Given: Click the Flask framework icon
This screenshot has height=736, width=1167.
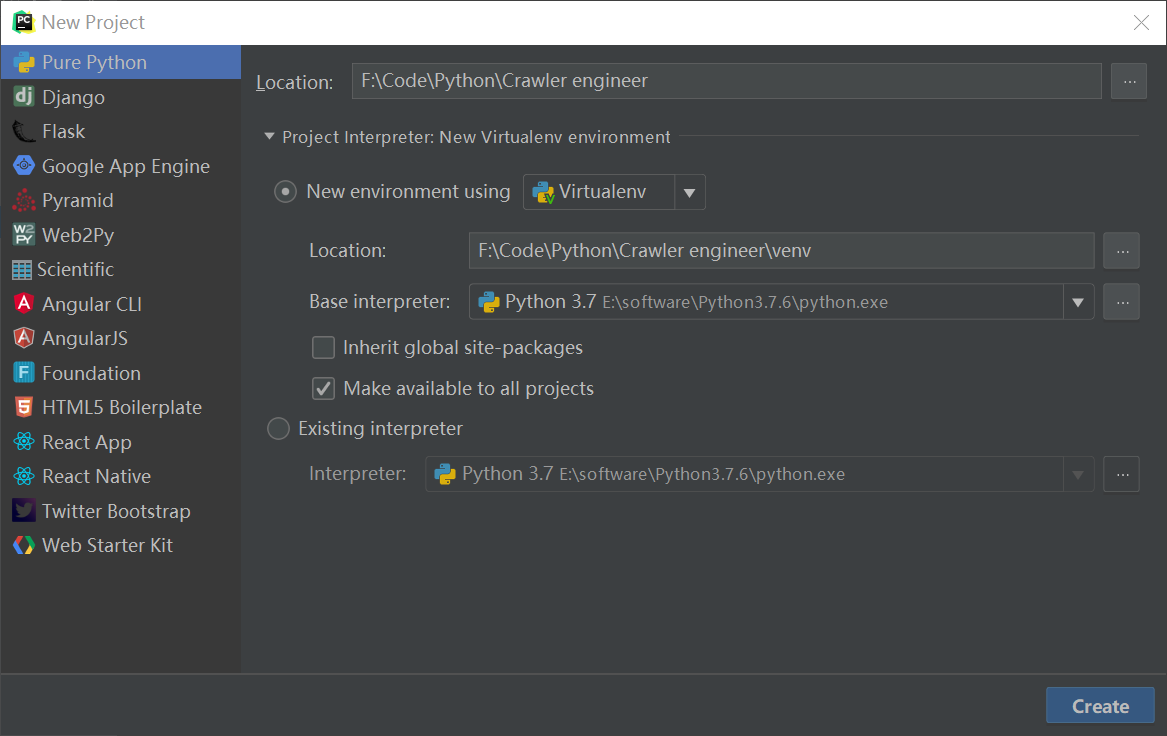Looking at the screenshot, I should (x=24, y=131).
